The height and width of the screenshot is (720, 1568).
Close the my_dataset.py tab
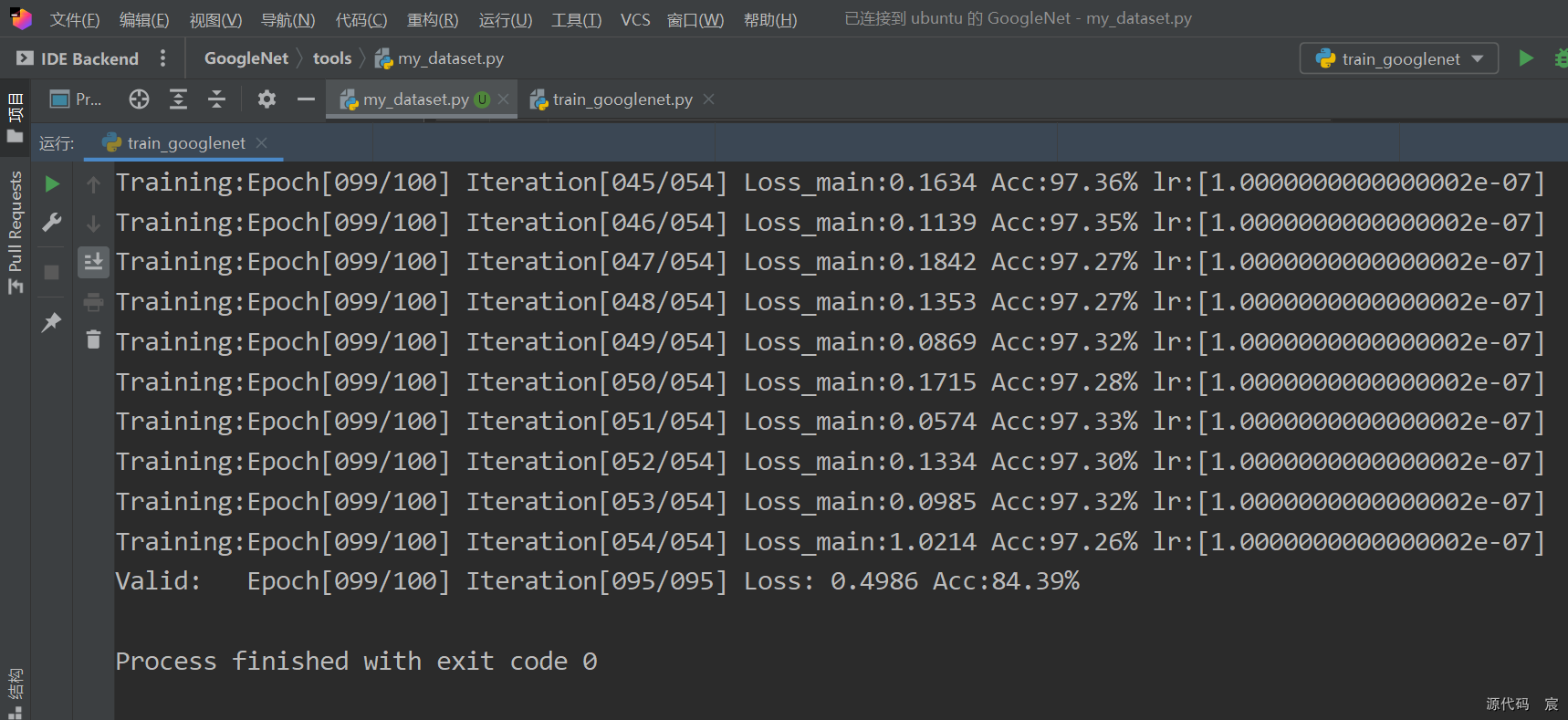[x=503, y=99]
